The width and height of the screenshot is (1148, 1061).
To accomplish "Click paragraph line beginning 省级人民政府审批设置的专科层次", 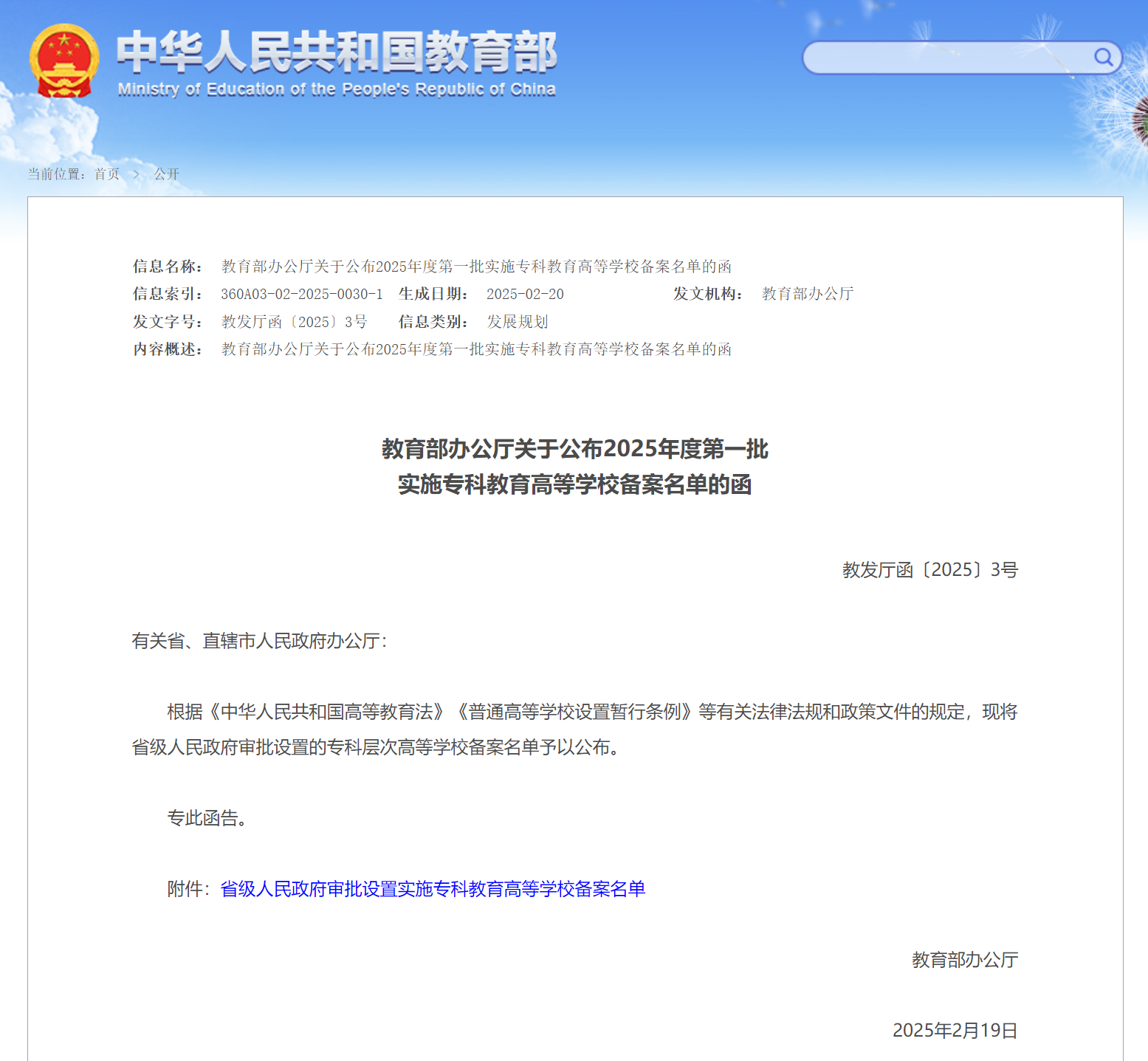I will (377, 747).
